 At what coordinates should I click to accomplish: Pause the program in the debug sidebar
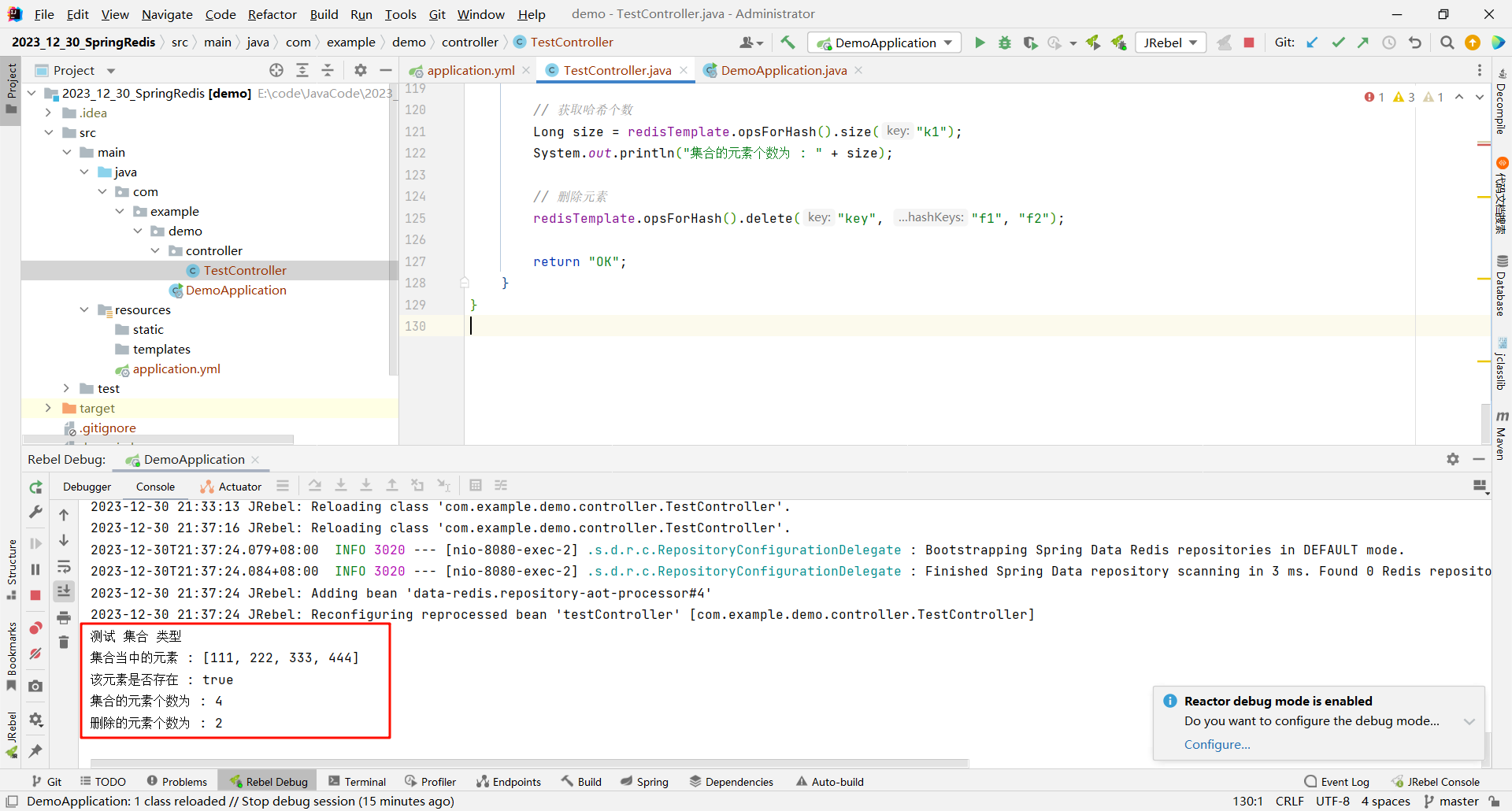35,569
